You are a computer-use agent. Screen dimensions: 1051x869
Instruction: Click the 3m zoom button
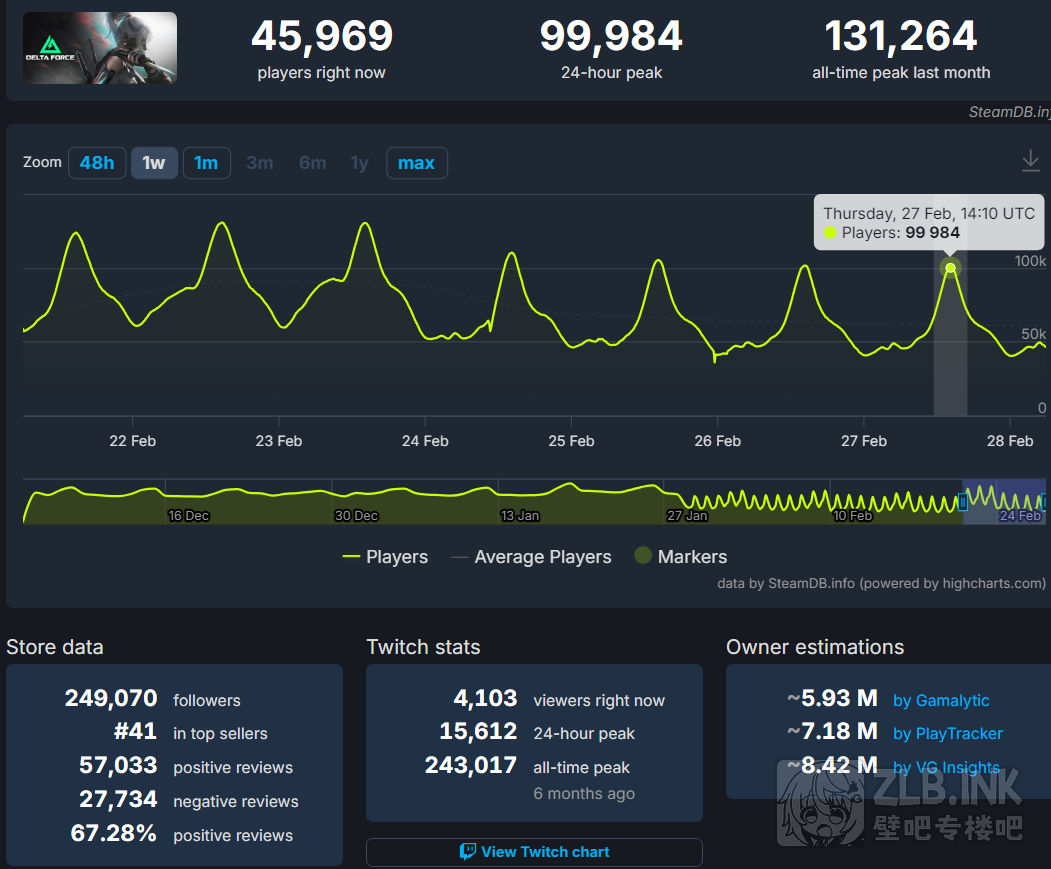click(260, 163)
